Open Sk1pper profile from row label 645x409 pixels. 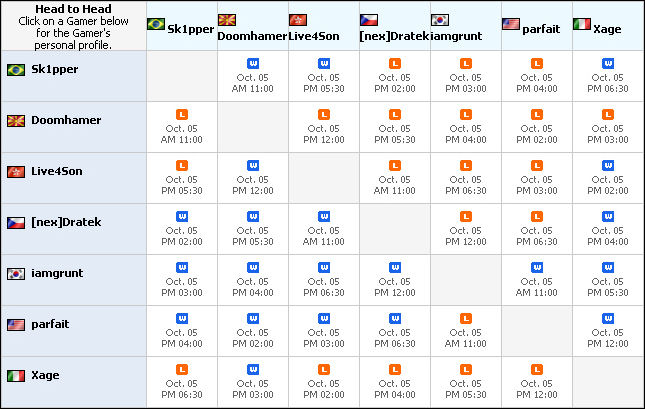[55, 70]
